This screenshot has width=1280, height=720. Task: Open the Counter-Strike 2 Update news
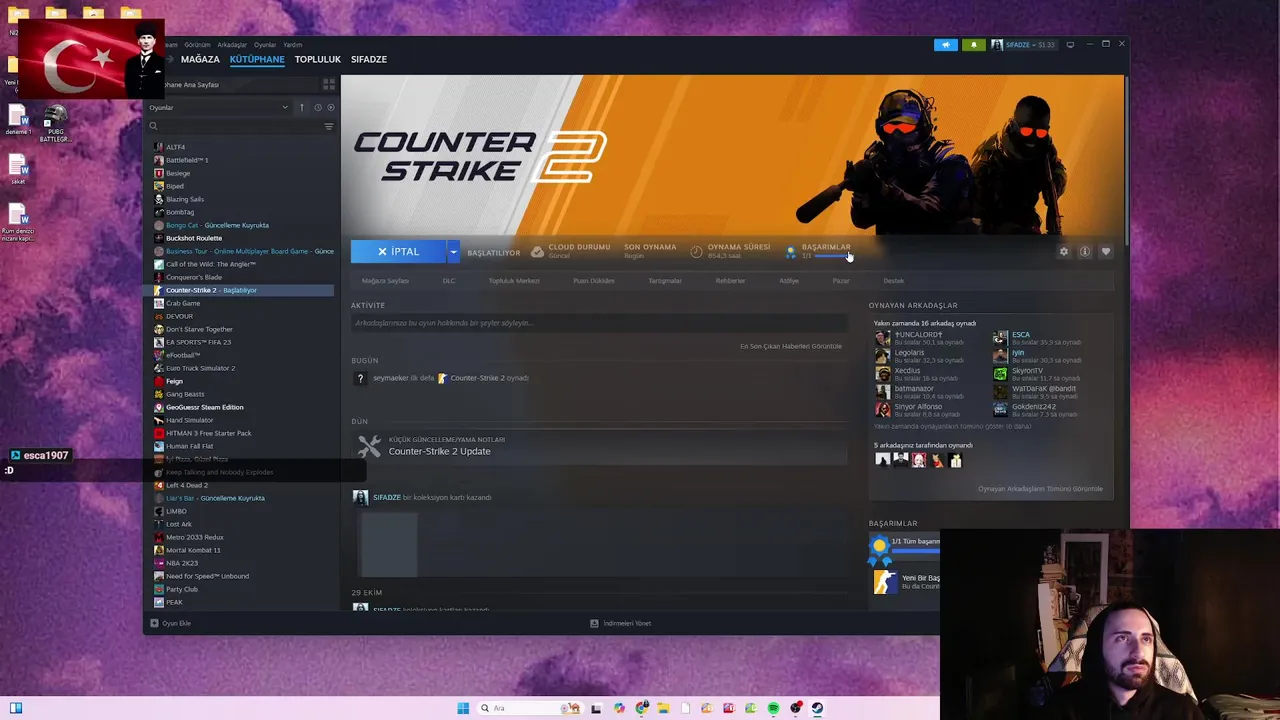click(439, 451)
